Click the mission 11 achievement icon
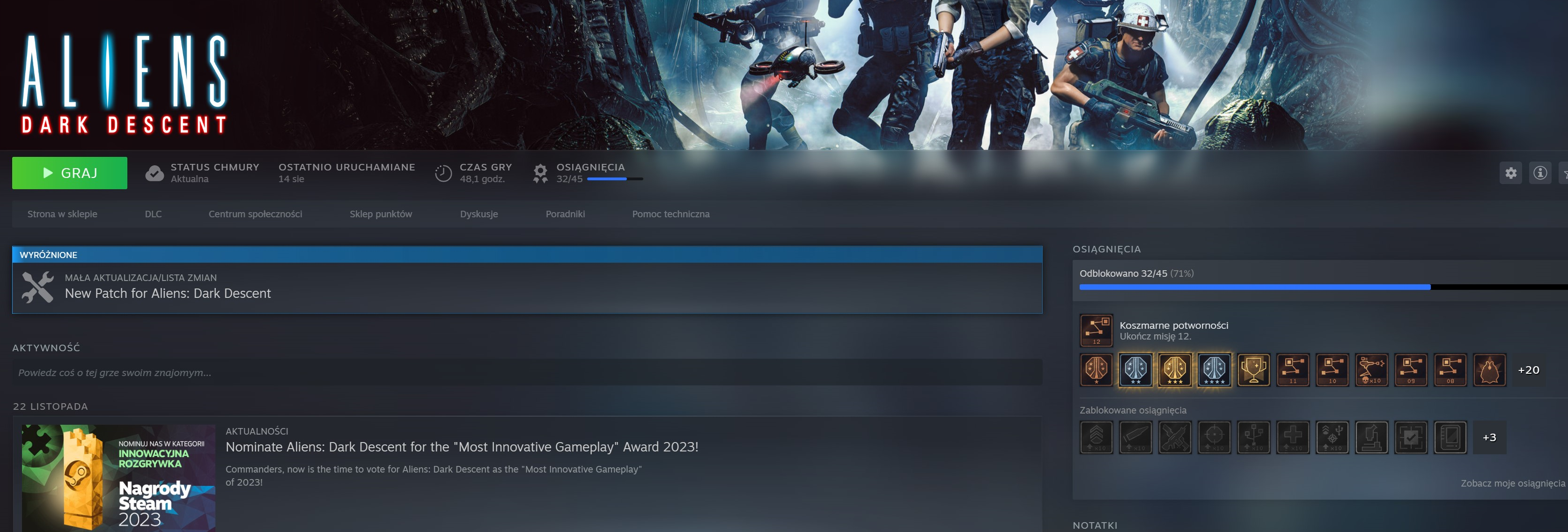Viewport: 1568px width, 532px height. point(1293,369)
